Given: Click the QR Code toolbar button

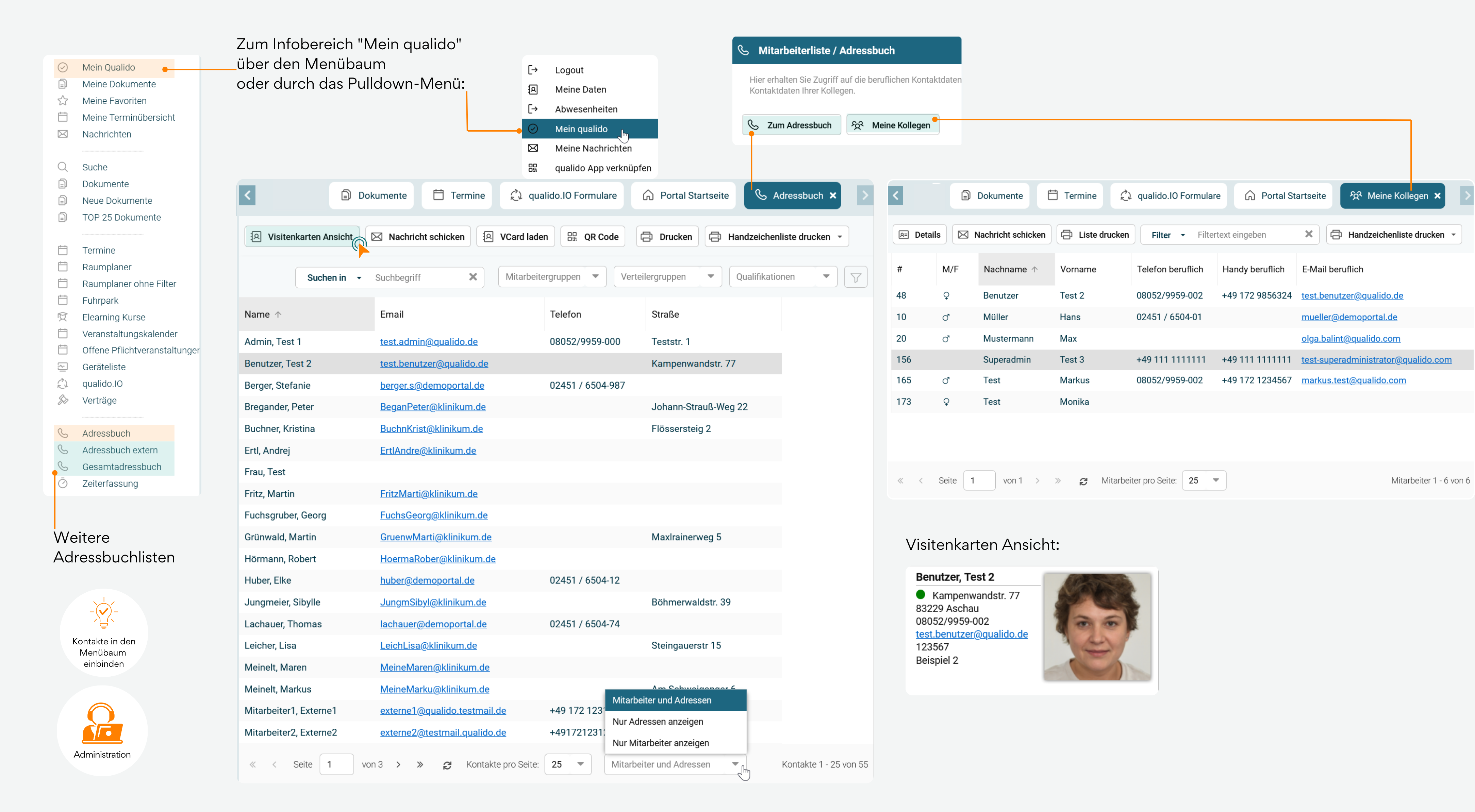Looking at the screenshot, I should click(x=593, y=237).
